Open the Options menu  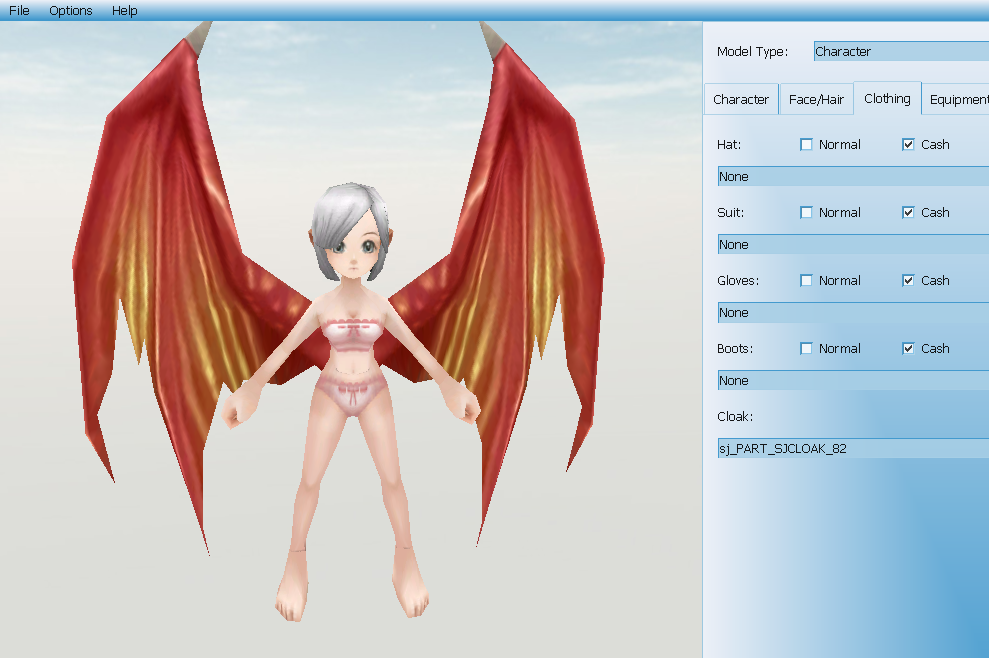click(71, 10)
